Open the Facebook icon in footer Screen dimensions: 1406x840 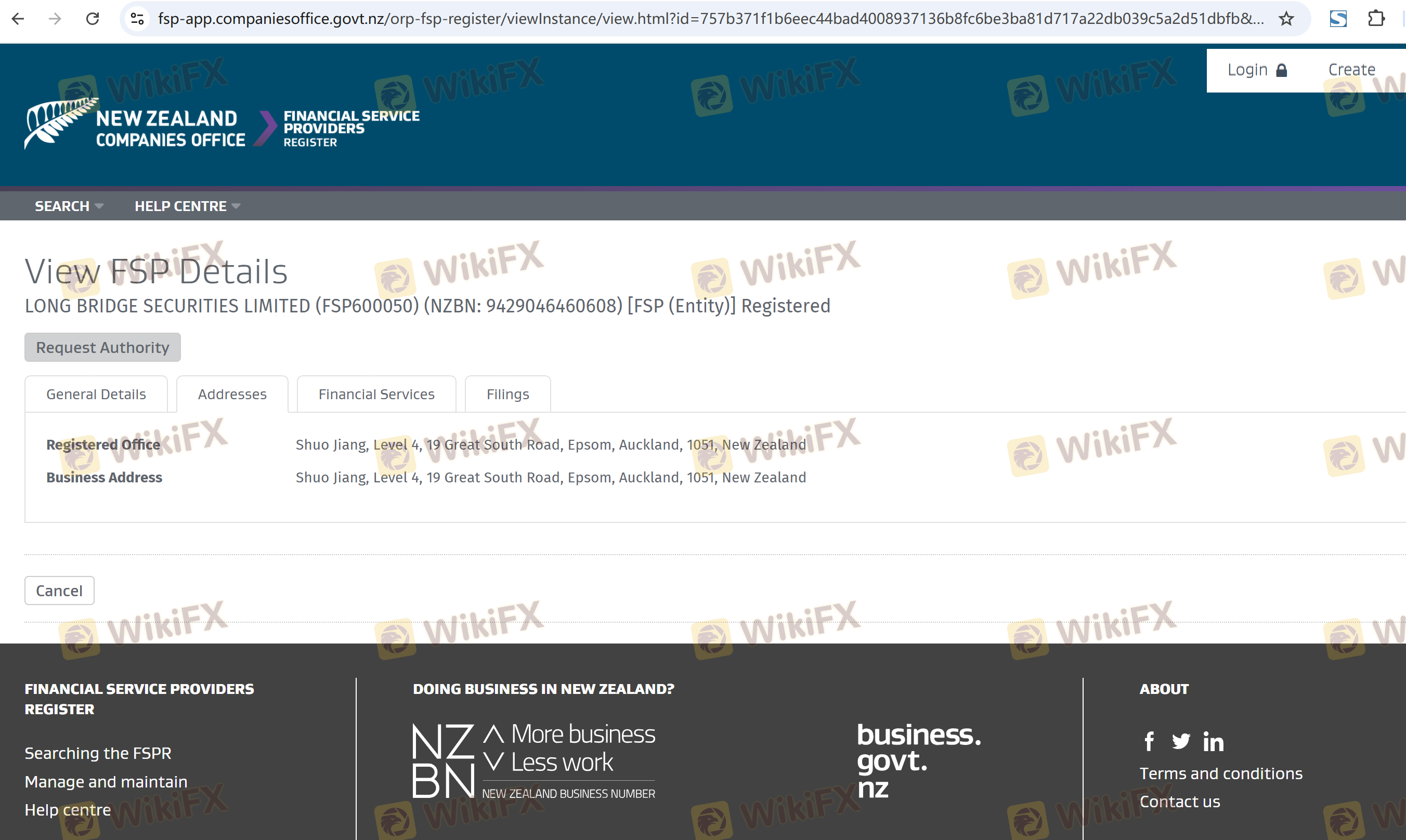click(x=1149, y=741)
